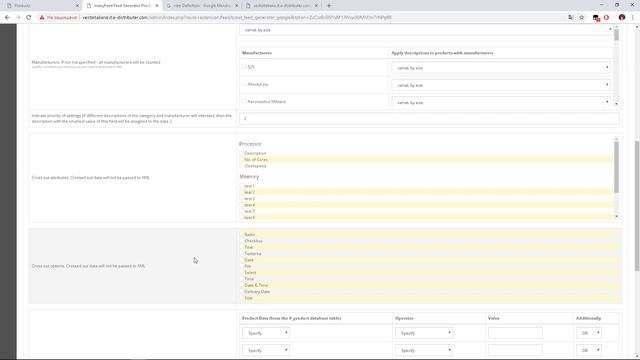
Task: Cross out Memory test 4 attribute
Action: pyautogui.click(x=242, y=205)
